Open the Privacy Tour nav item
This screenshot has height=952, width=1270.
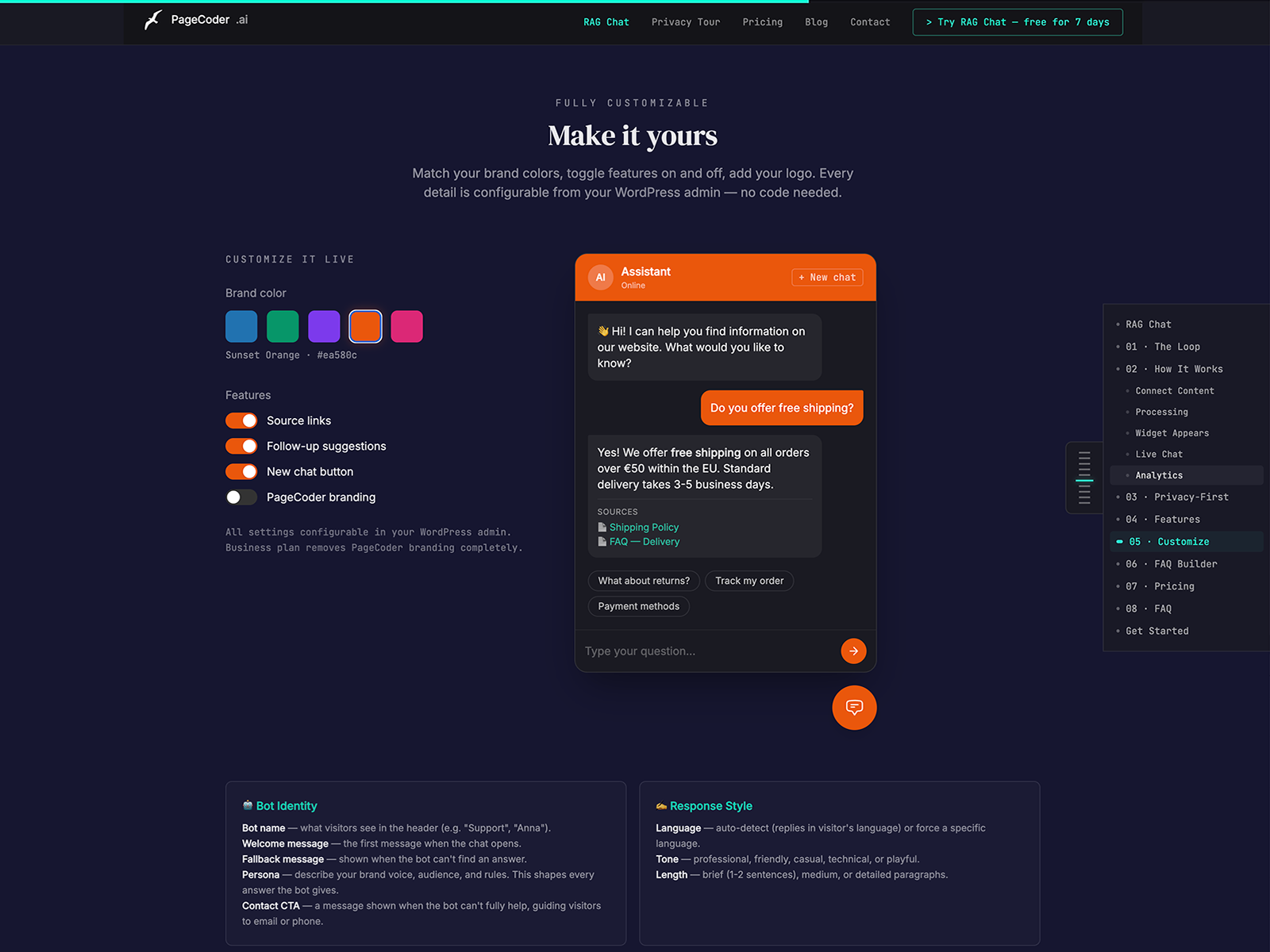(x=686, y=22)
